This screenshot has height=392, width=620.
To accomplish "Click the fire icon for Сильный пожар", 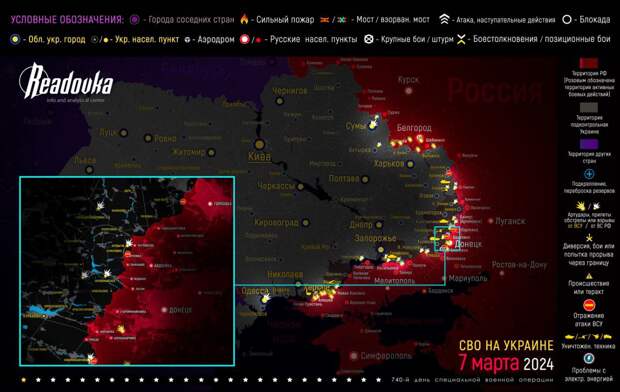I will tap(244, 19).
